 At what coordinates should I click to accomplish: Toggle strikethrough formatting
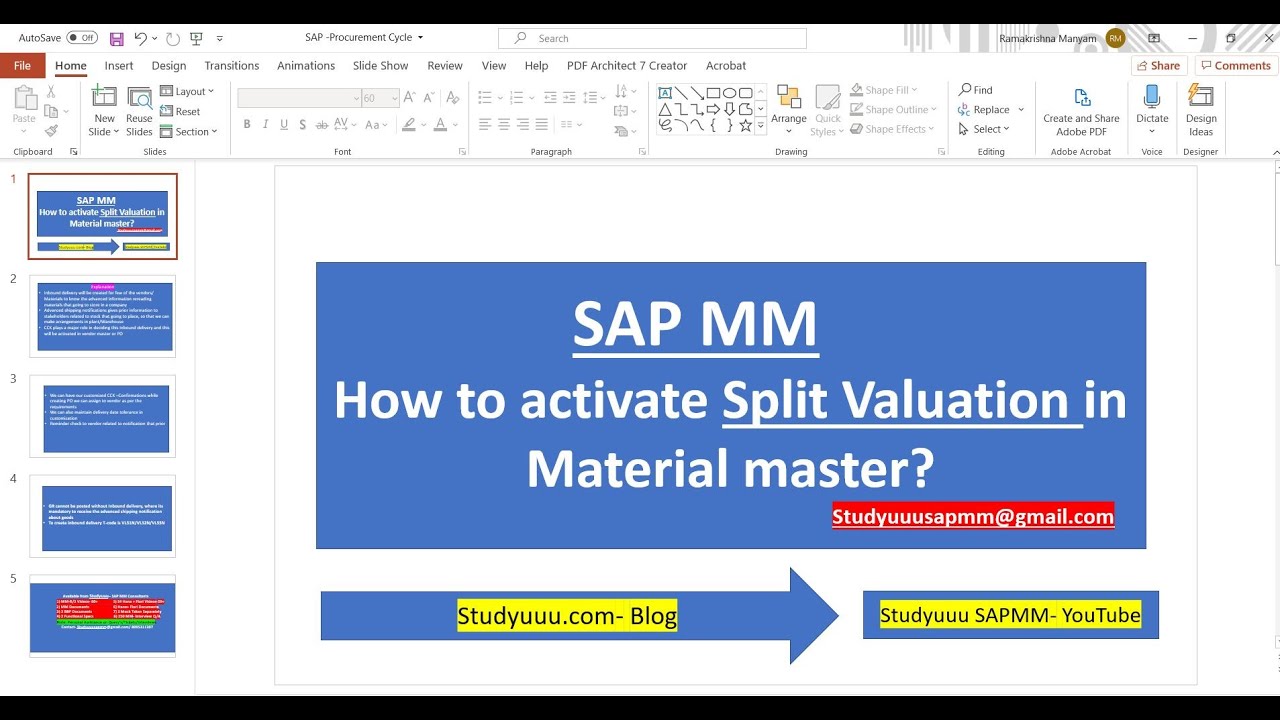point(324,125)
